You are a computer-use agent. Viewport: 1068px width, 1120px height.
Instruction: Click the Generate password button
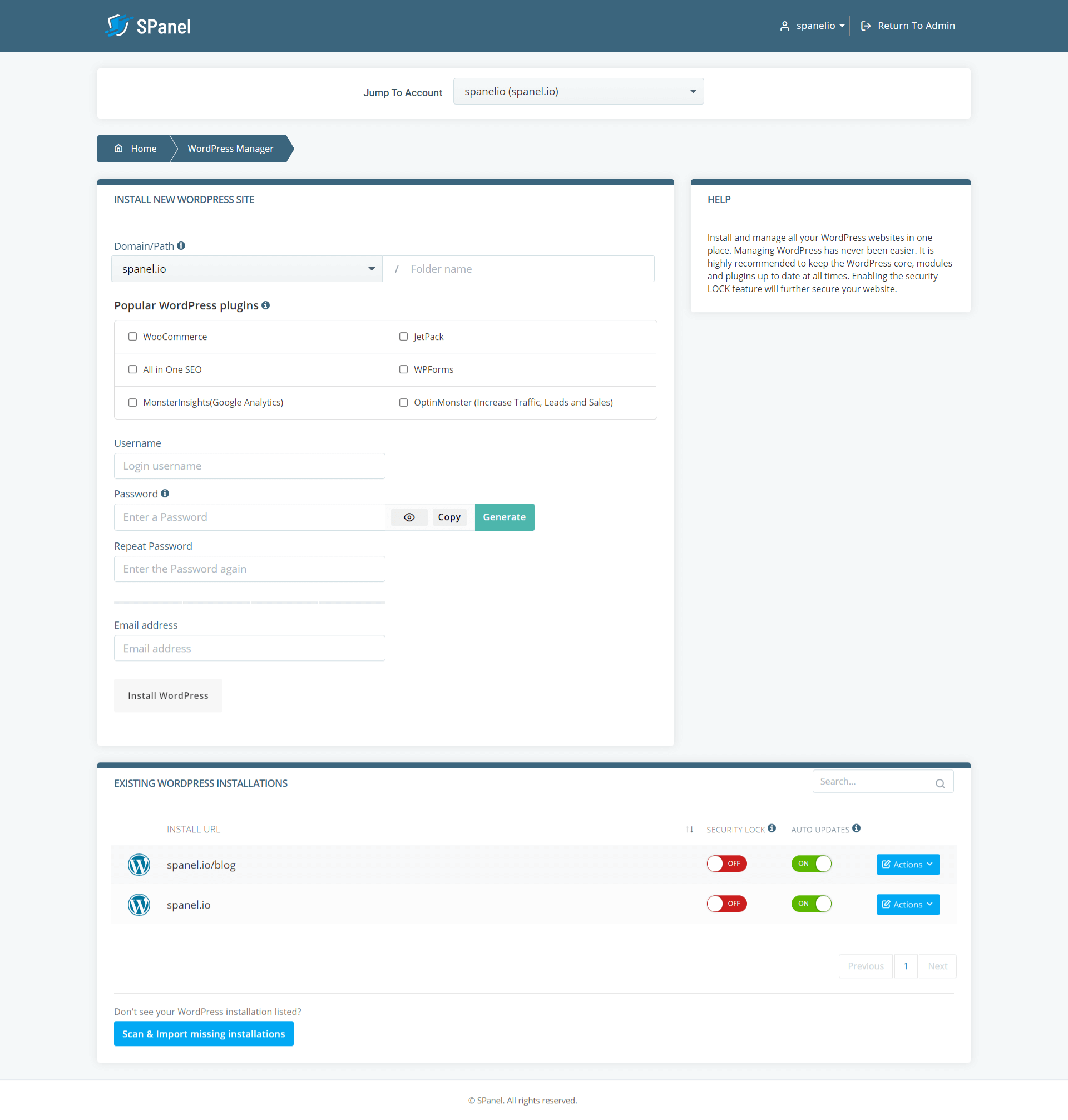coord(505,517)
